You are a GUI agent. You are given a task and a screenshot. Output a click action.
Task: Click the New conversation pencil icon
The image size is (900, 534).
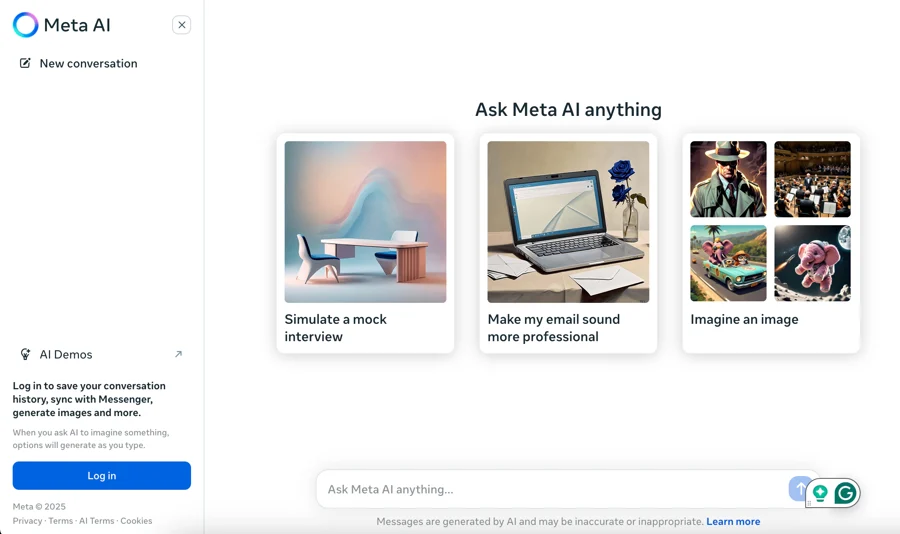25,63
